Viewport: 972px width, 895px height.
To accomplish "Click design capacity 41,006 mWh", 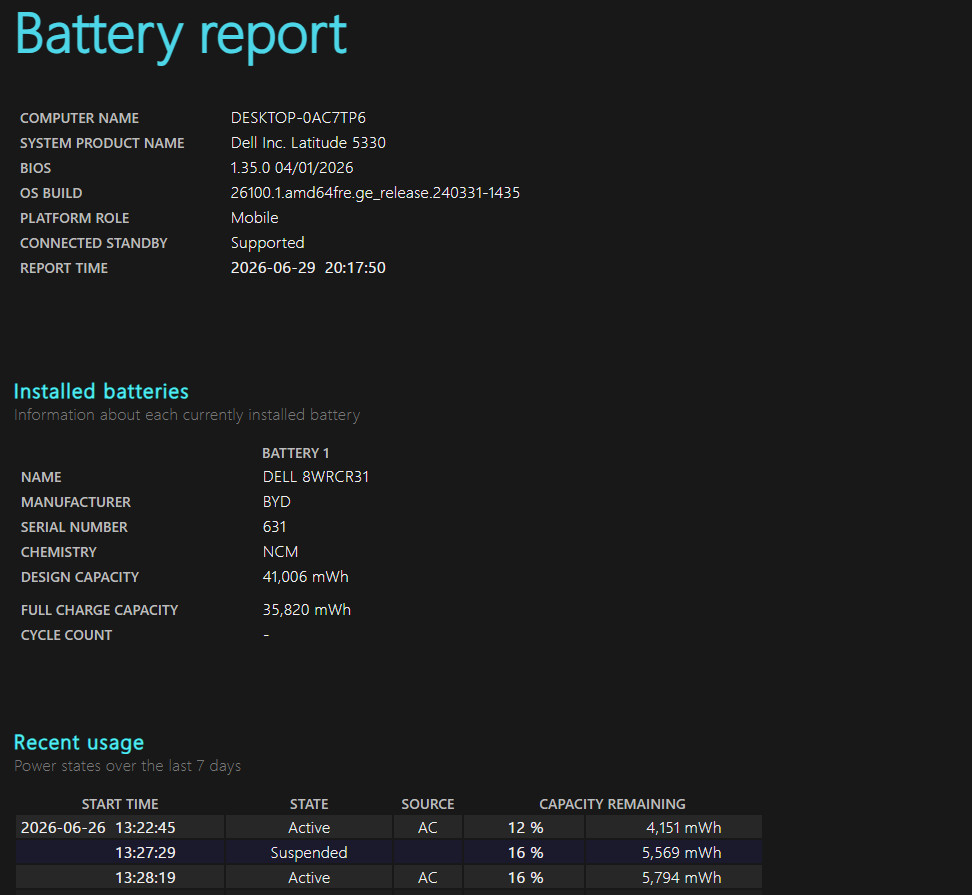I will coord(306,577).
